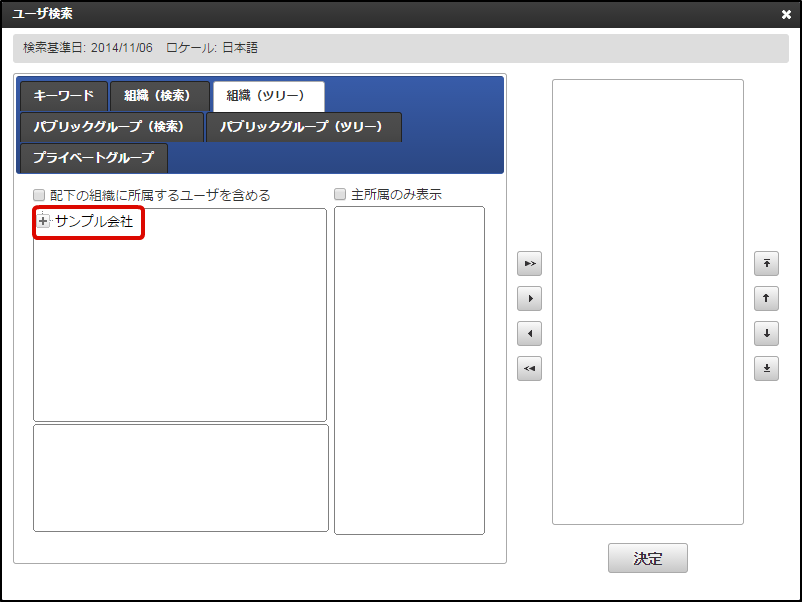Select サンプル会社 in the organization tree

94,221
